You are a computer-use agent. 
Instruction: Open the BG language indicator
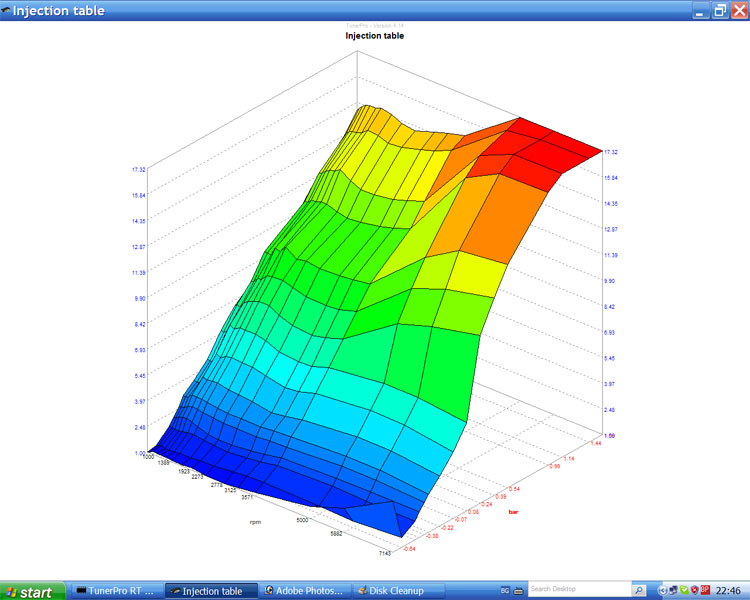tap(504, 591)
